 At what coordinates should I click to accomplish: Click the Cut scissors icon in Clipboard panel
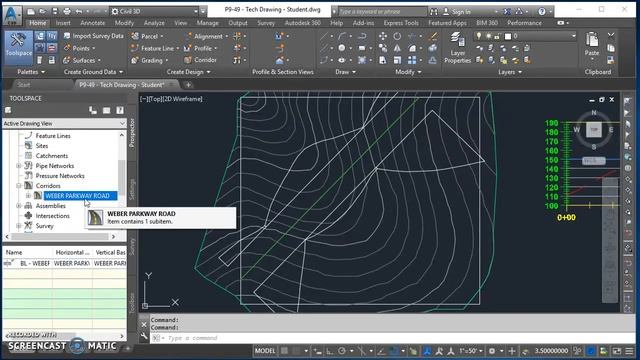[611, 36]
